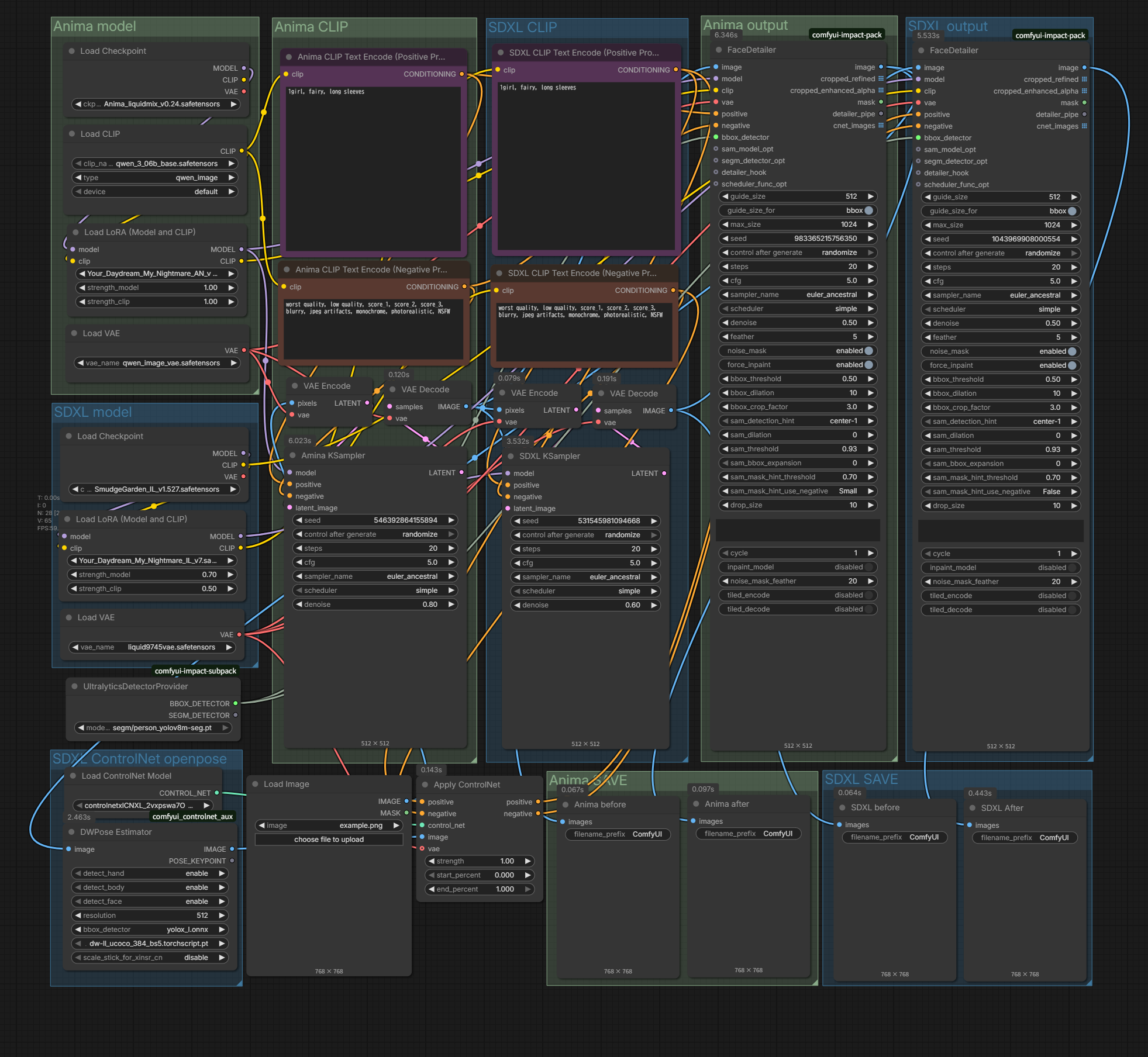Click the choose file to upload button
The width and height of the screenshot is (1148, 1057).
[329, 840]
